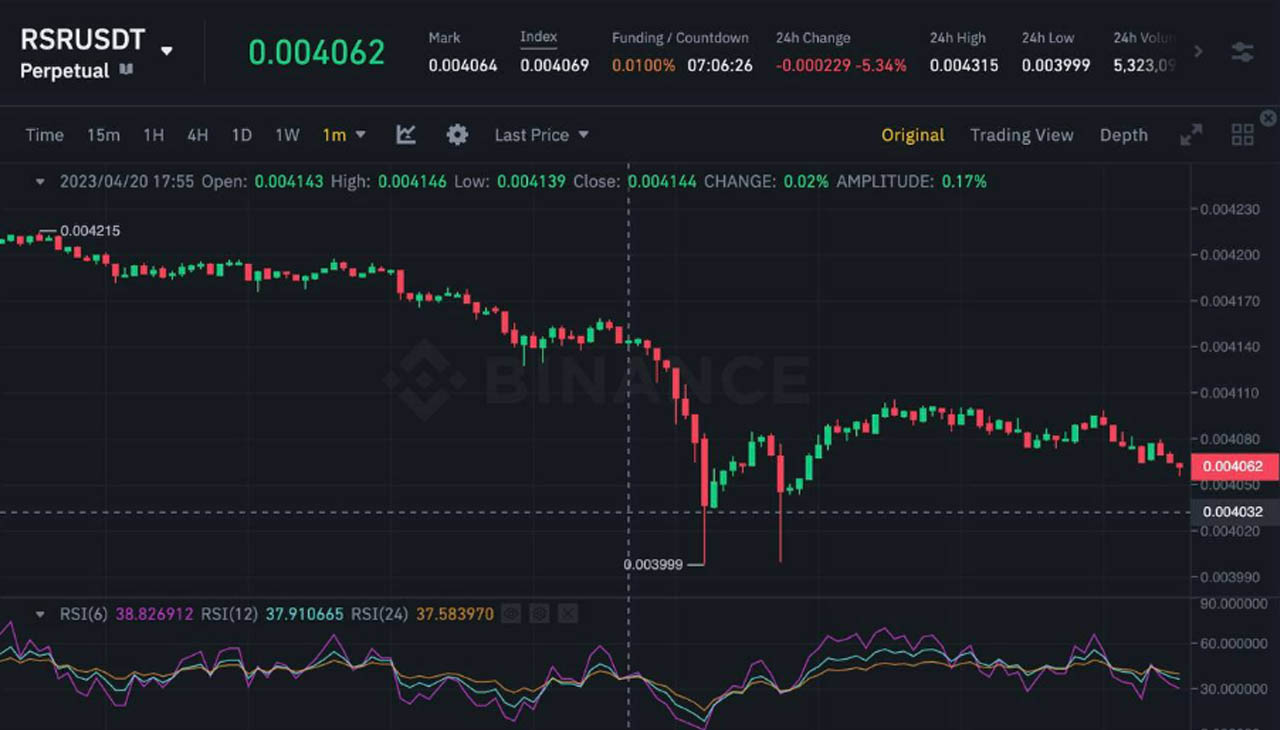Click the fullscreen expand arrows icon
1280x730 pixels.
1191,134
